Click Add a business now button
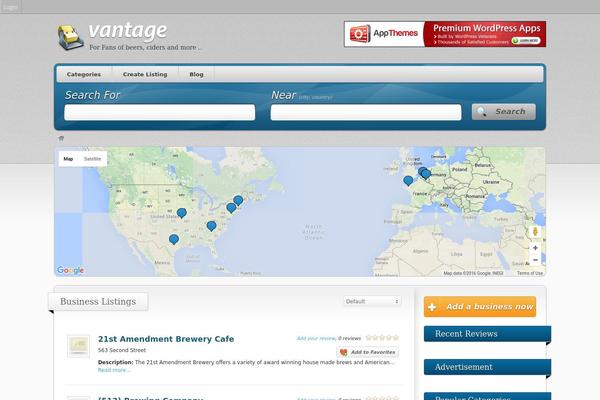The width and height of the screenshot is (600, 400). [x=480, y=307]
